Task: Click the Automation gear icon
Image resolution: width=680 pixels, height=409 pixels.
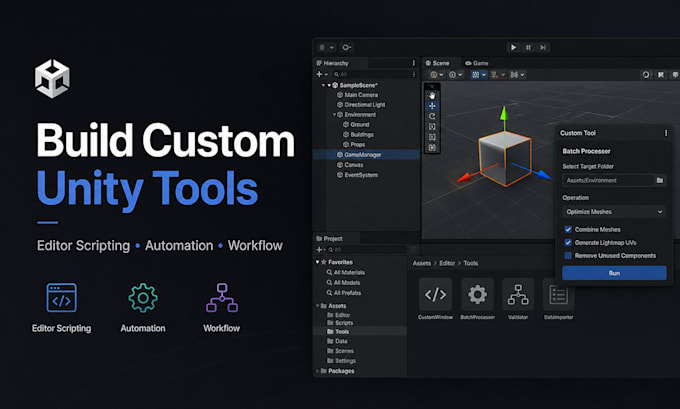Action: tap(143, 298)
